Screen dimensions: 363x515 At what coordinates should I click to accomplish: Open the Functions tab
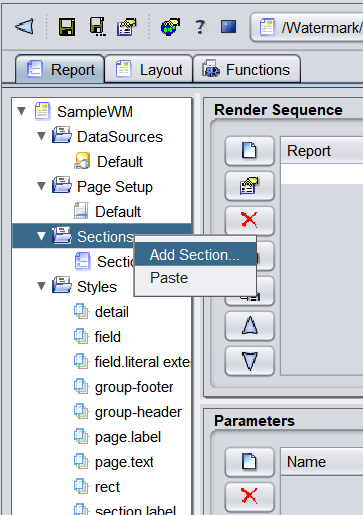pos(247,69)
